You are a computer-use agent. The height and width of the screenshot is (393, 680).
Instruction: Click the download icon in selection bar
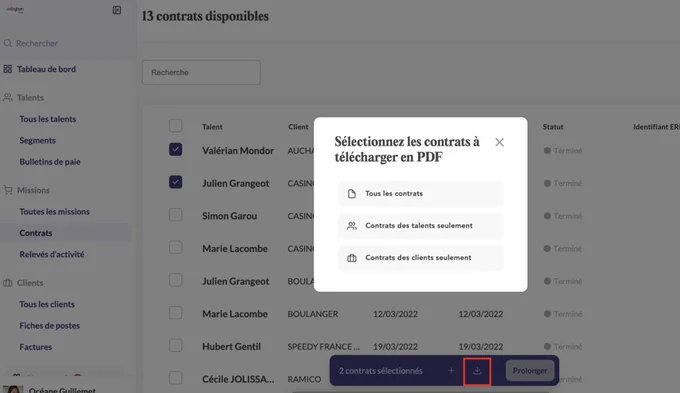pyautogui.click(x=477, y=371)
